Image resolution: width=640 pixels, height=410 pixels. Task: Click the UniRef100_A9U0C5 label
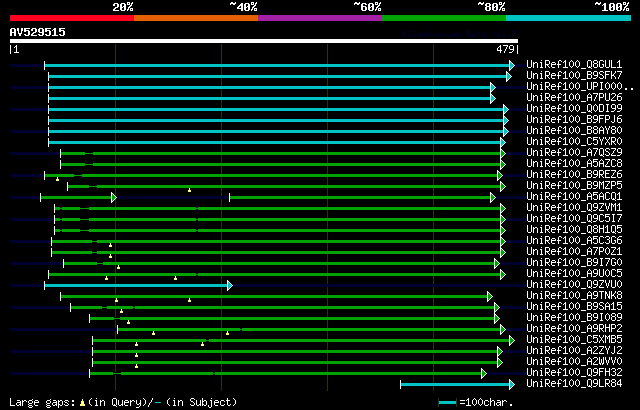[574, 274]
